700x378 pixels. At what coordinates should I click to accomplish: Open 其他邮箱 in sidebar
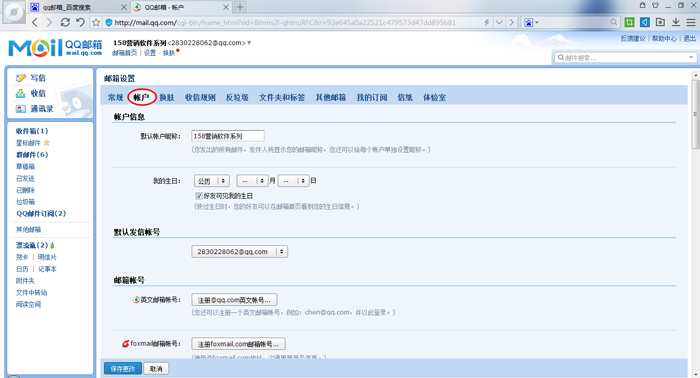pyautogui.click(x=29, y=229)
